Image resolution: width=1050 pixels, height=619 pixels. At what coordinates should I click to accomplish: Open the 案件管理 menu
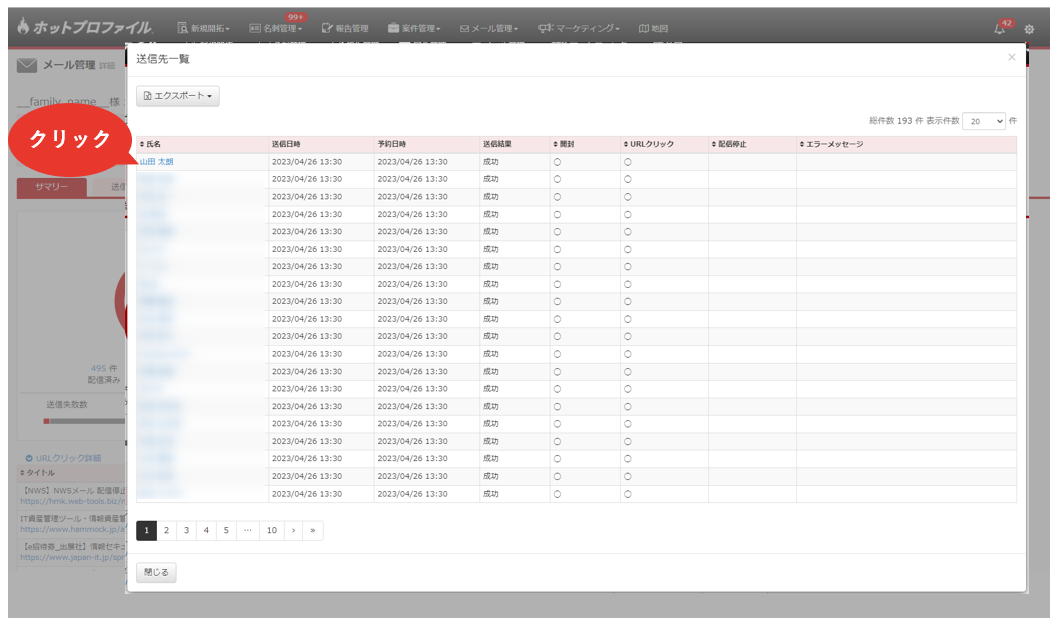tap(414, 28)
